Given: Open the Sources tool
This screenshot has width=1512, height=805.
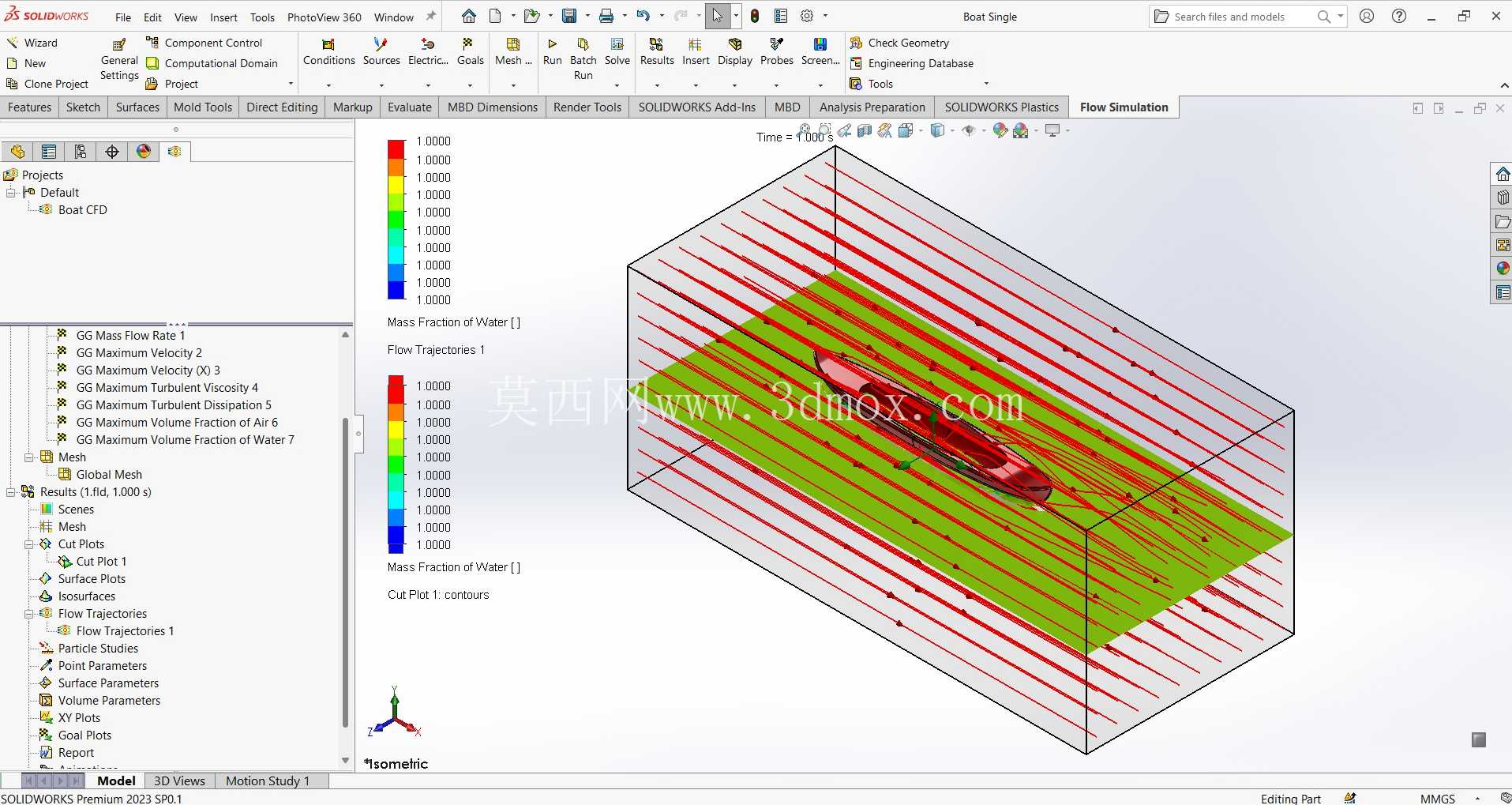Looking at the screenshot, I should click(x=381, y=52).
